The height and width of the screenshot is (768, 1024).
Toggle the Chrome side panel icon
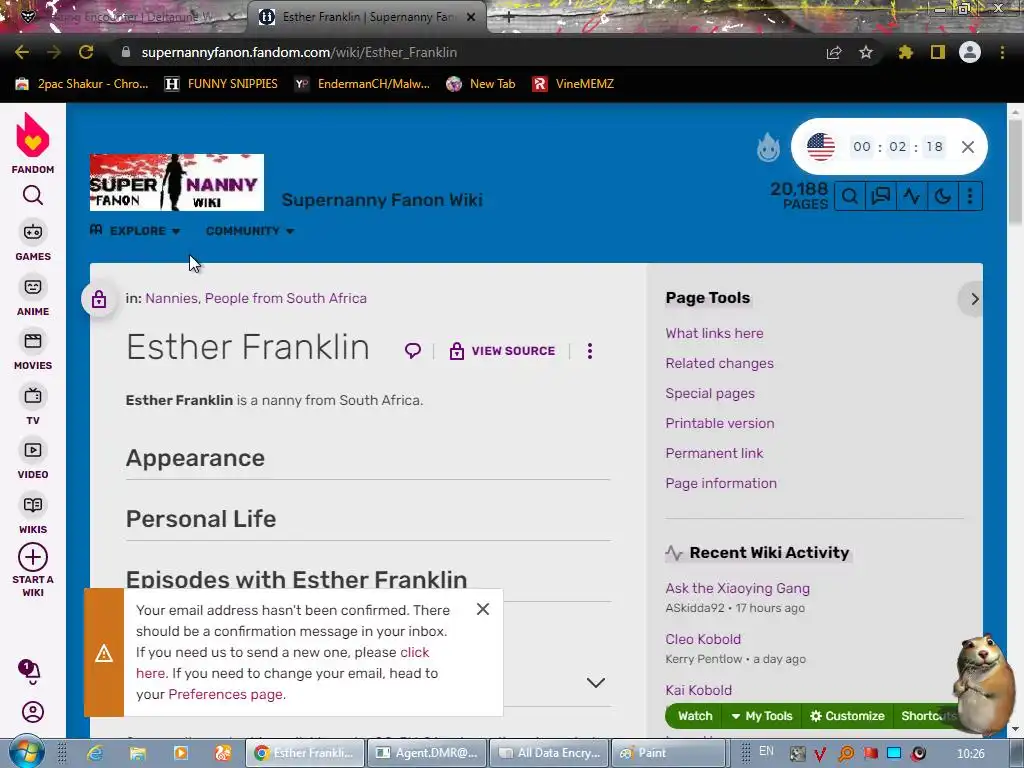(x=938, y=52)
